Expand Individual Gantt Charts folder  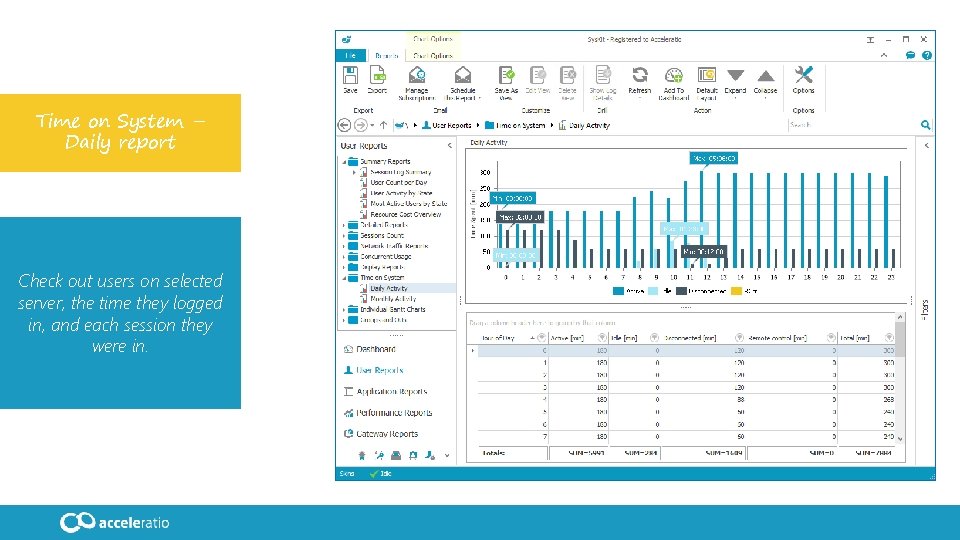pyautogui.click(x=343, y=309)
